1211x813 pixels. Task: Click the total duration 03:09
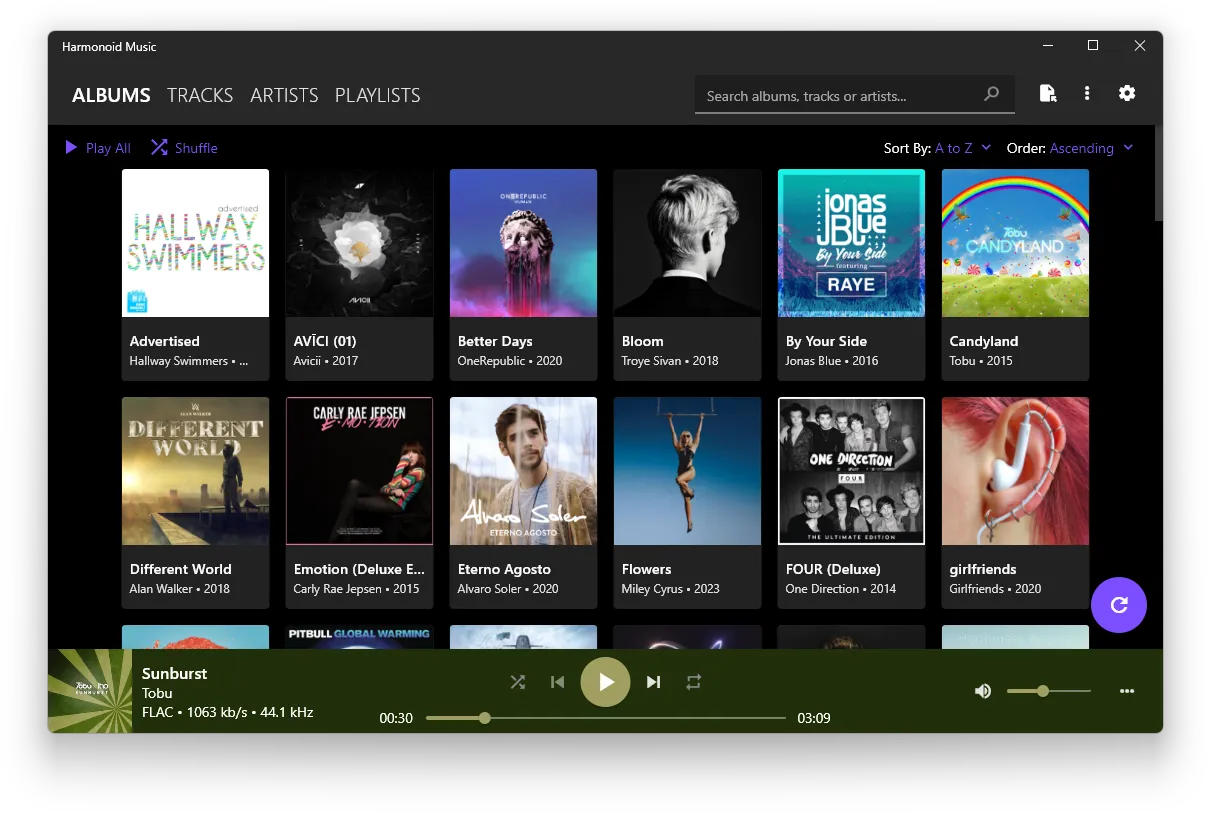point(814,718)
